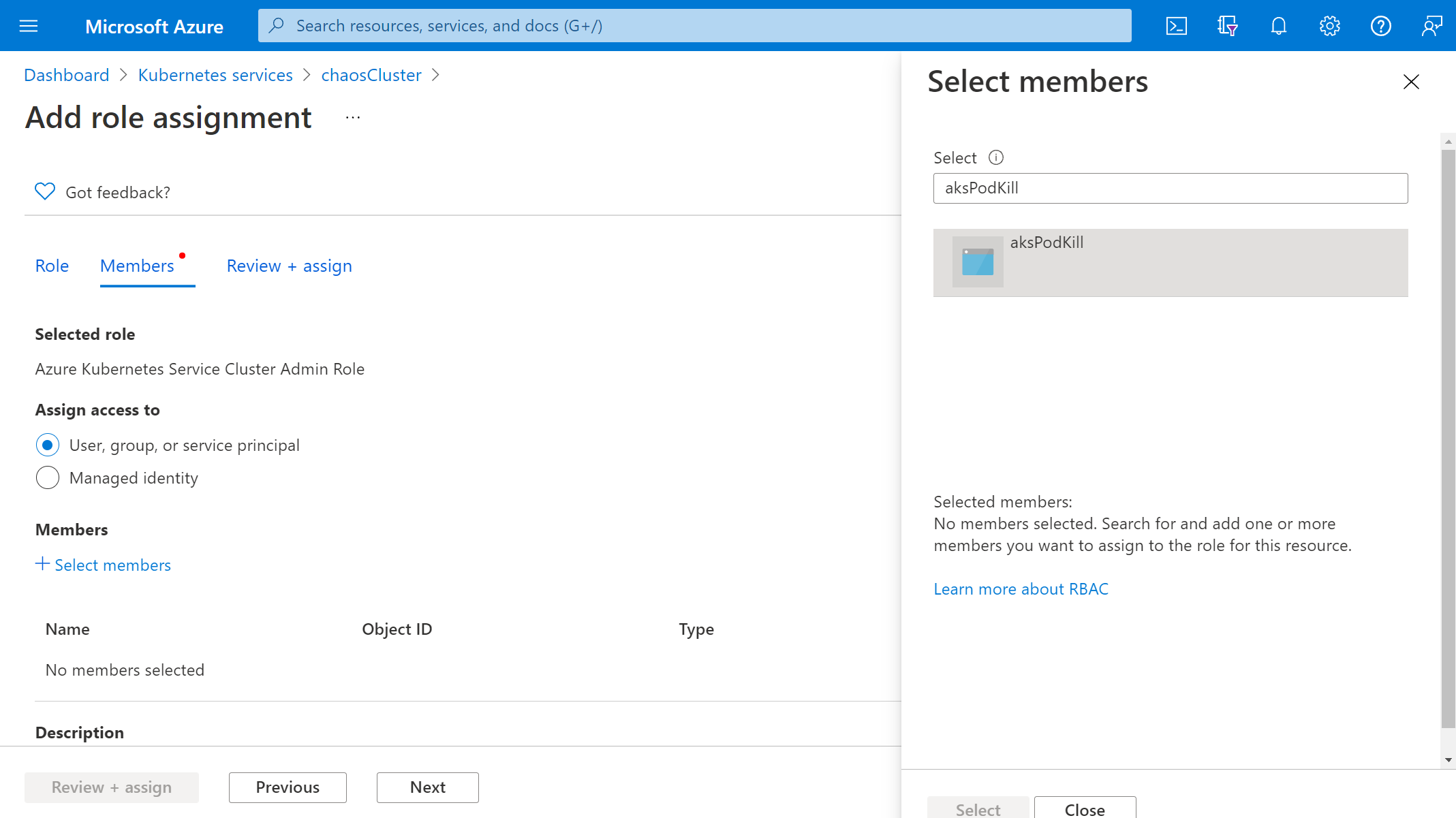
Task: Click Select members link
Action: pos(102,564)
